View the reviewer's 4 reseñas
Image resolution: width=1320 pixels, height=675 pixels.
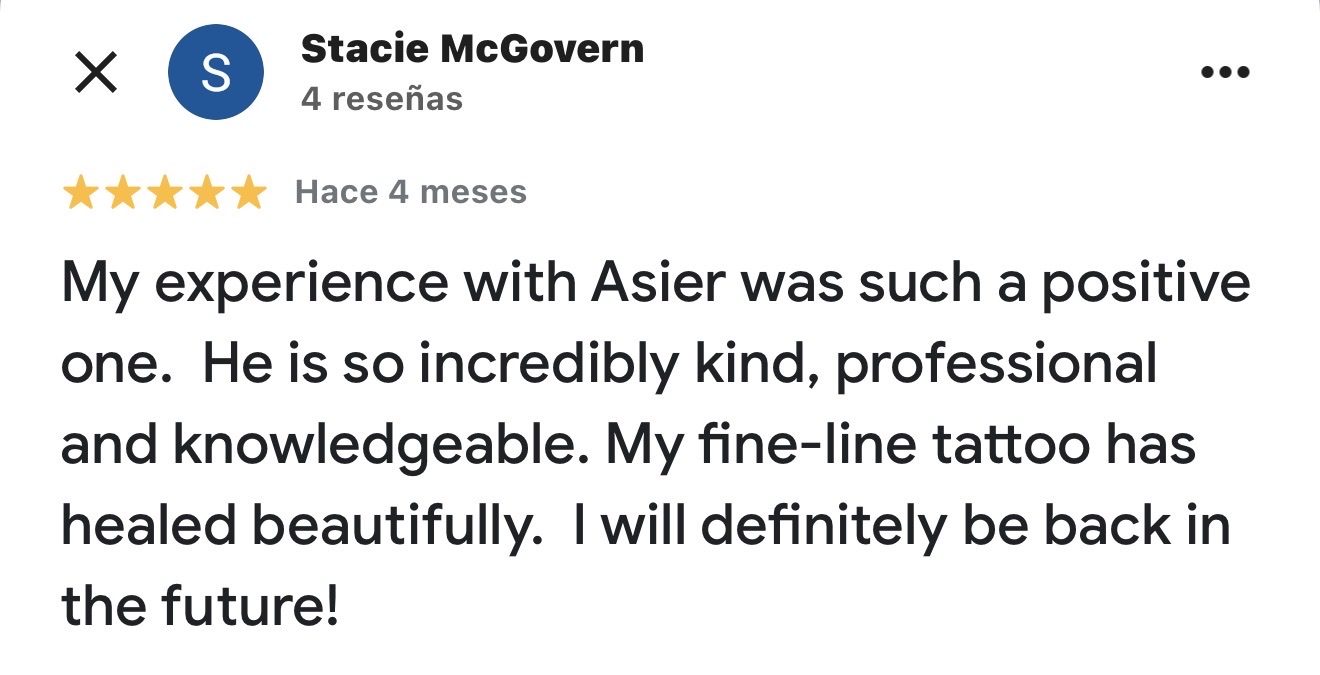(x=379, y=98)
